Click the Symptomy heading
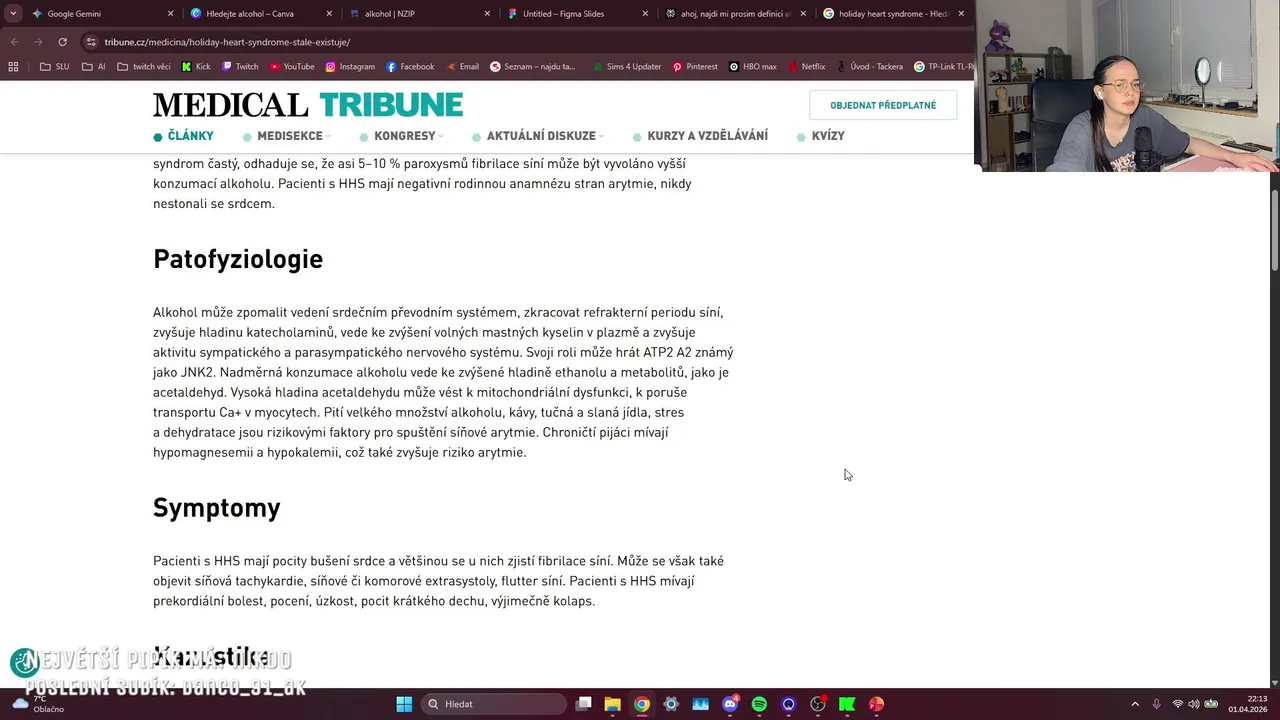This screenshot has width=1280, height=720. (x=217, y=508)
